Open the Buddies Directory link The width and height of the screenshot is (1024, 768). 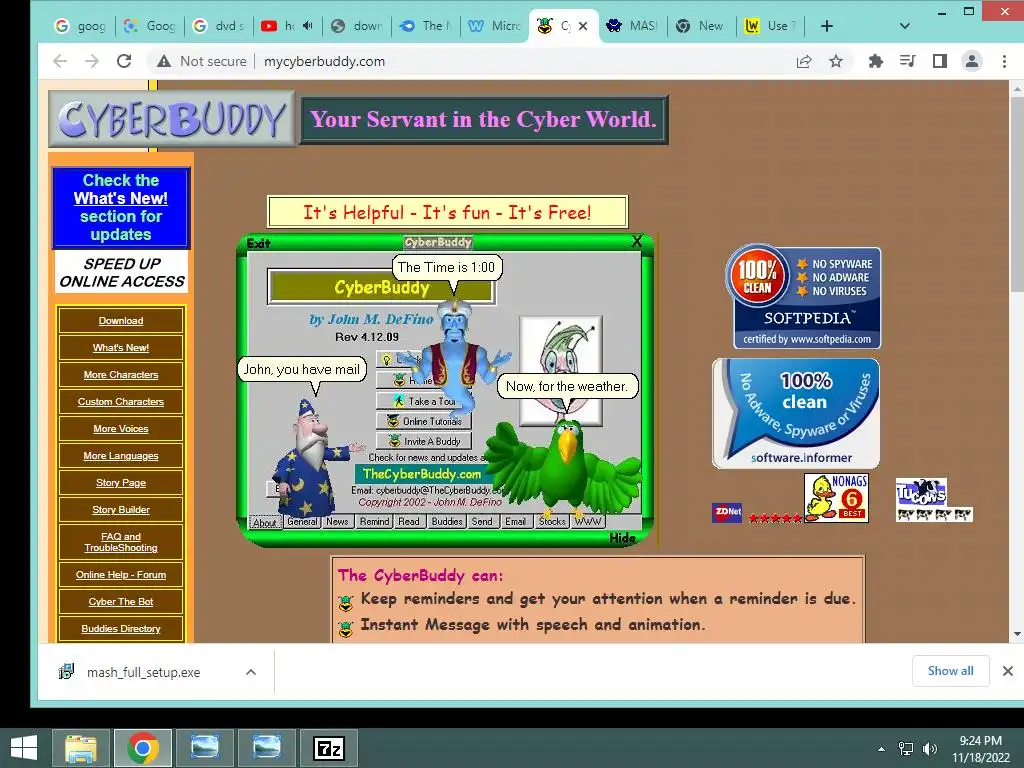pyautogui.click(x=121, y=628)
